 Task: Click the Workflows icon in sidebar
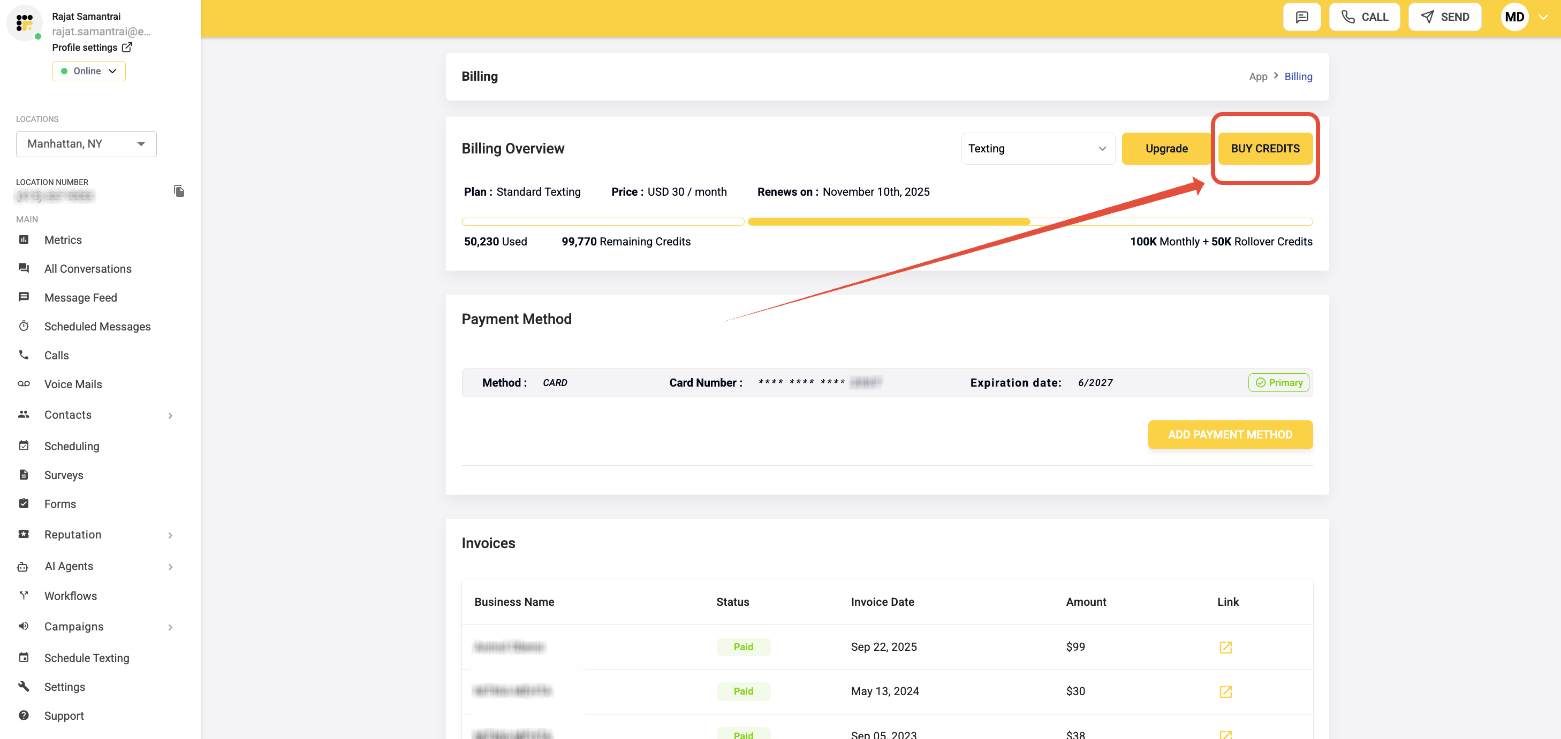[24, 596]
